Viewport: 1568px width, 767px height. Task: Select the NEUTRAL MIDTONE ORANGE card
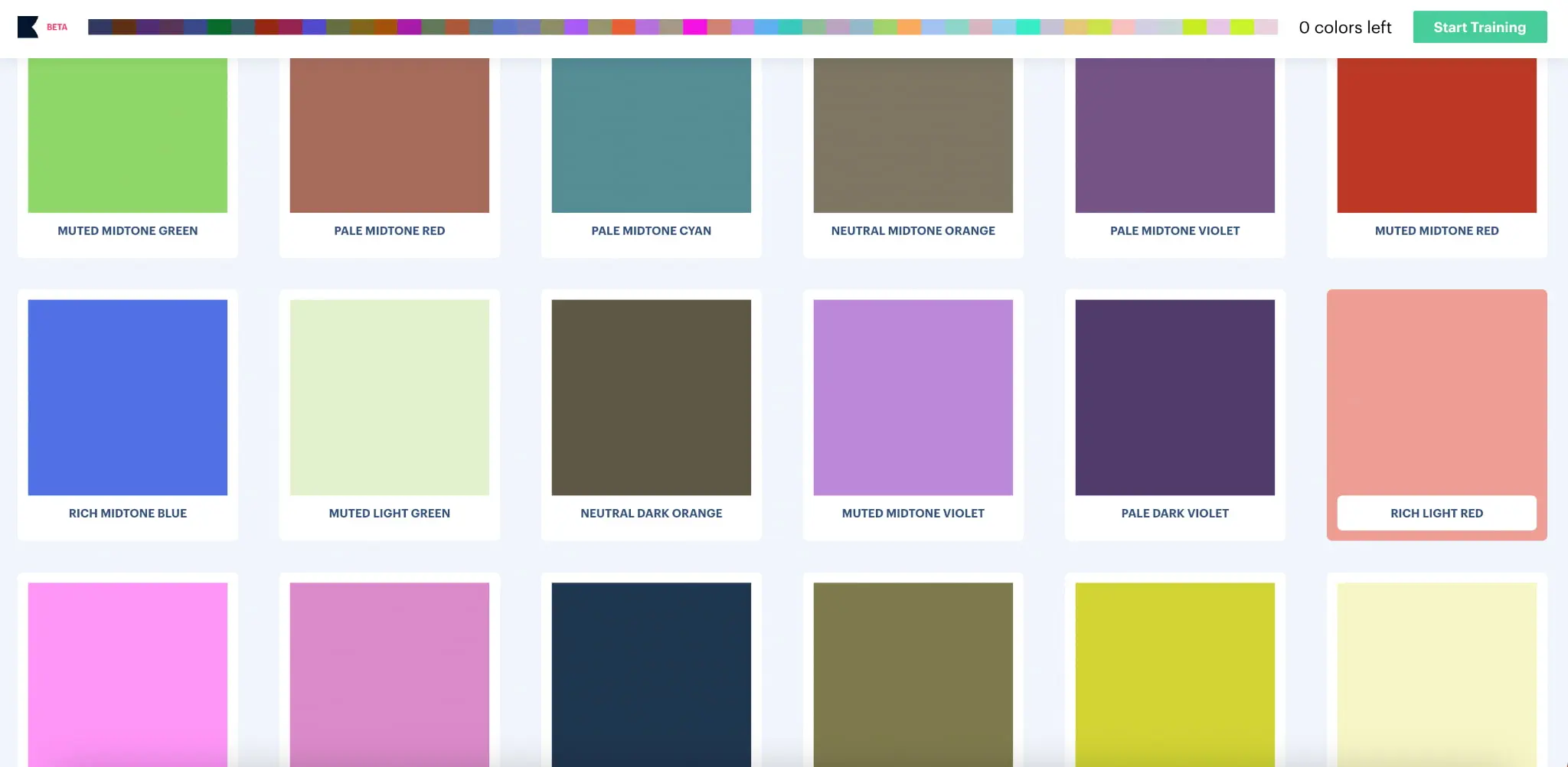pyautogui.click(x=913, y=135)
